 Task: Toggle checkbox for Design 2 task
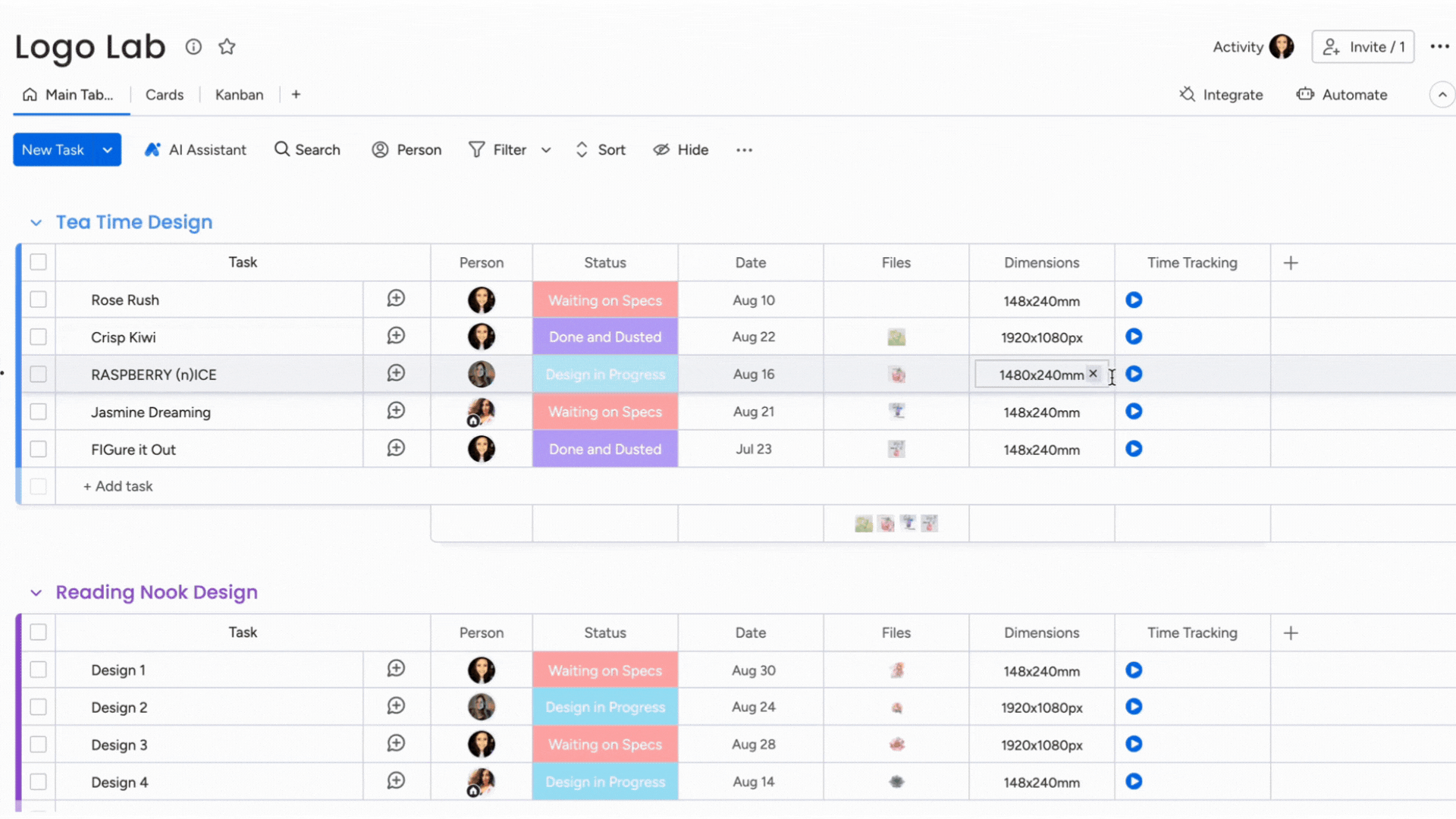coord(37,707)
